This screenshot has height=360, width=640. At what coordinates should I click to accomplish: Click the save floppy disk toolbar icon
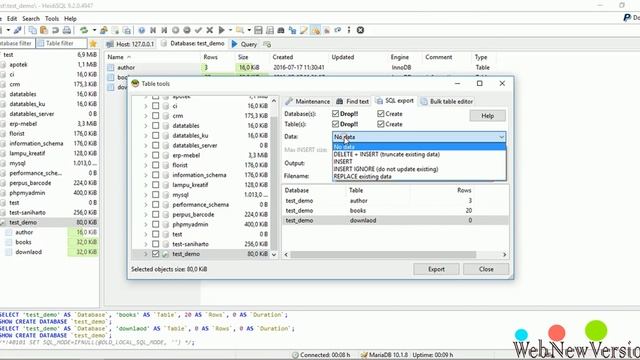click(258, 30)
